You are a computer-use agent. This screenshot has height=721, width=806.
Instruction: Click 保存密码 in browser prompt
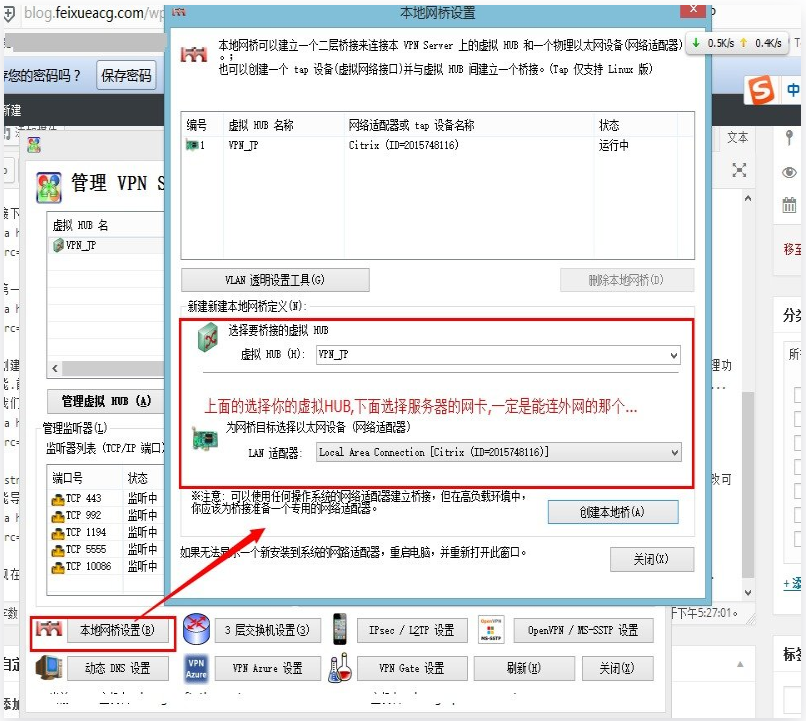[126, 76]
